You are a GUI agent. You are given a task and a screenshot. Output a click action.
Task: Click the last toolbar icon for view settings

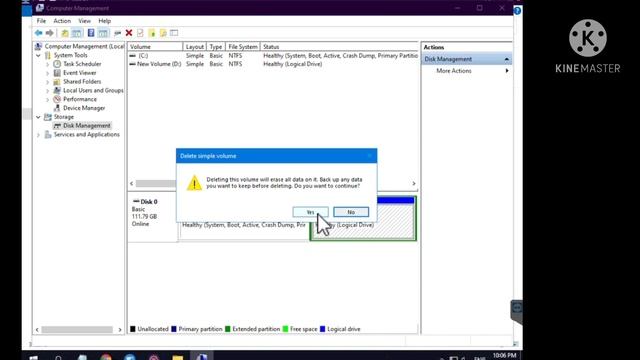pos(174,33)
